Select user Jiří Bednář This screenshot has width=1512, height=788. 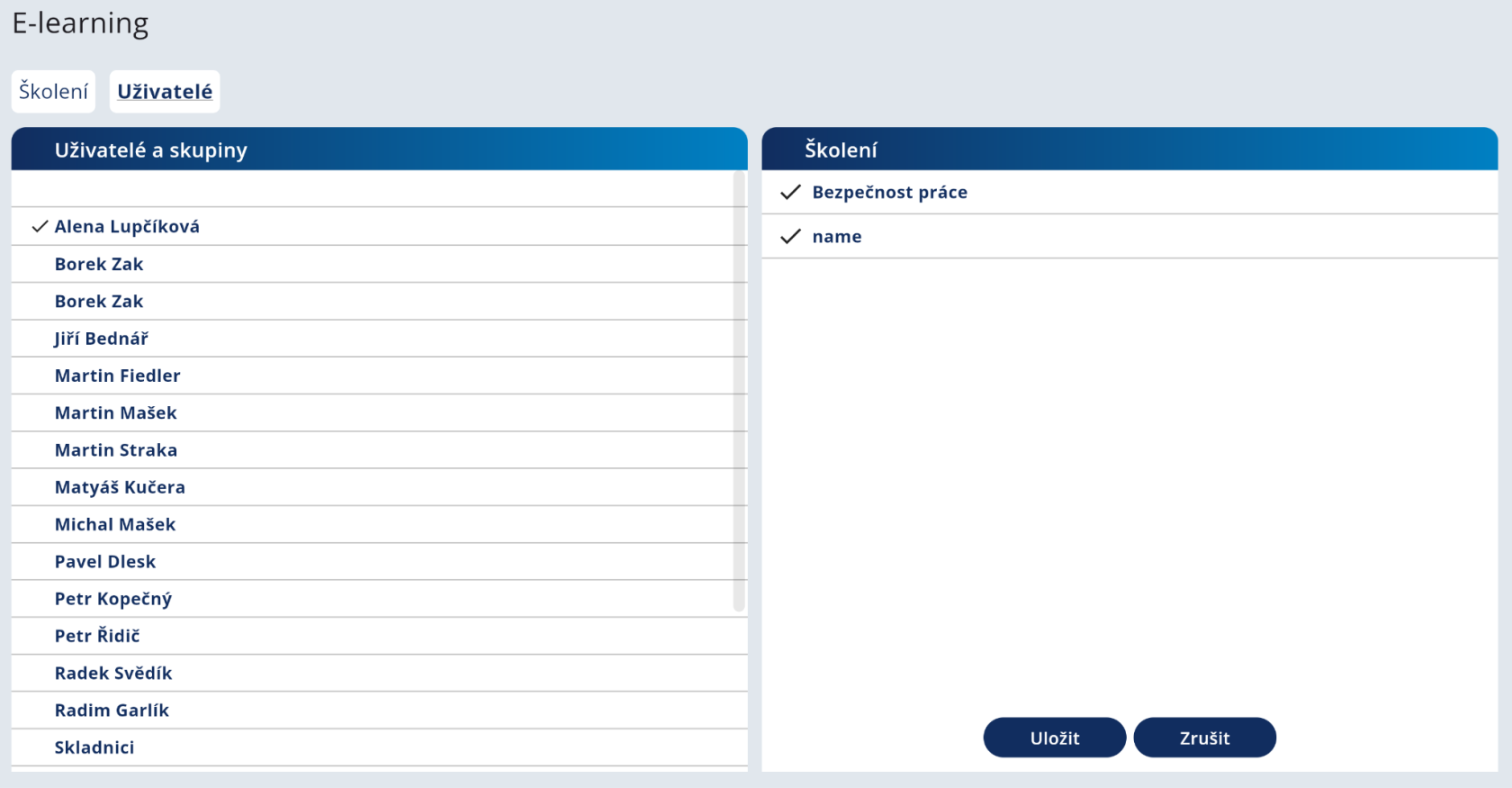coord(101,339)
